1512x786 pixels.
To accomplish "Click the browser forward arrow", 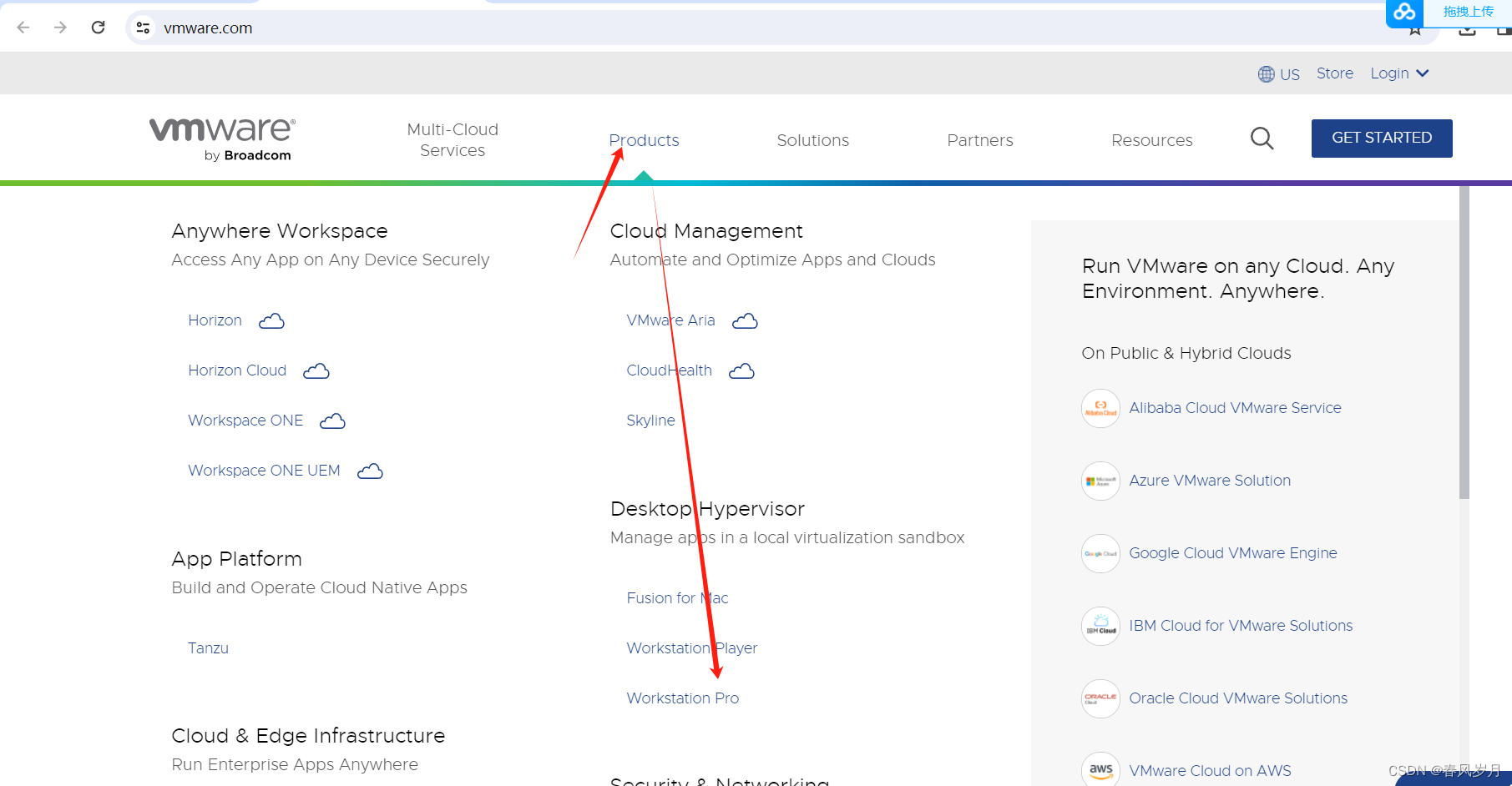I will [60, 28].
